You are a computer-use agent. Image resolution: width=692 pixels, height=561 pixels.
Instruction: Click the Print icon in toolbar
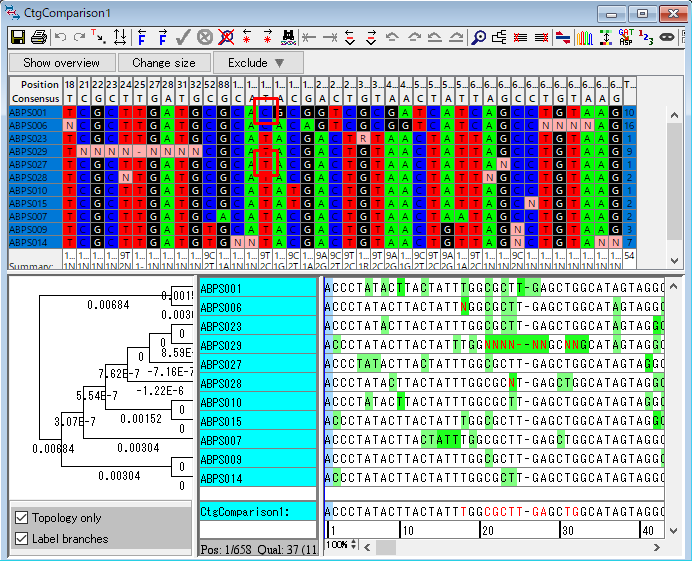[38, 38]
